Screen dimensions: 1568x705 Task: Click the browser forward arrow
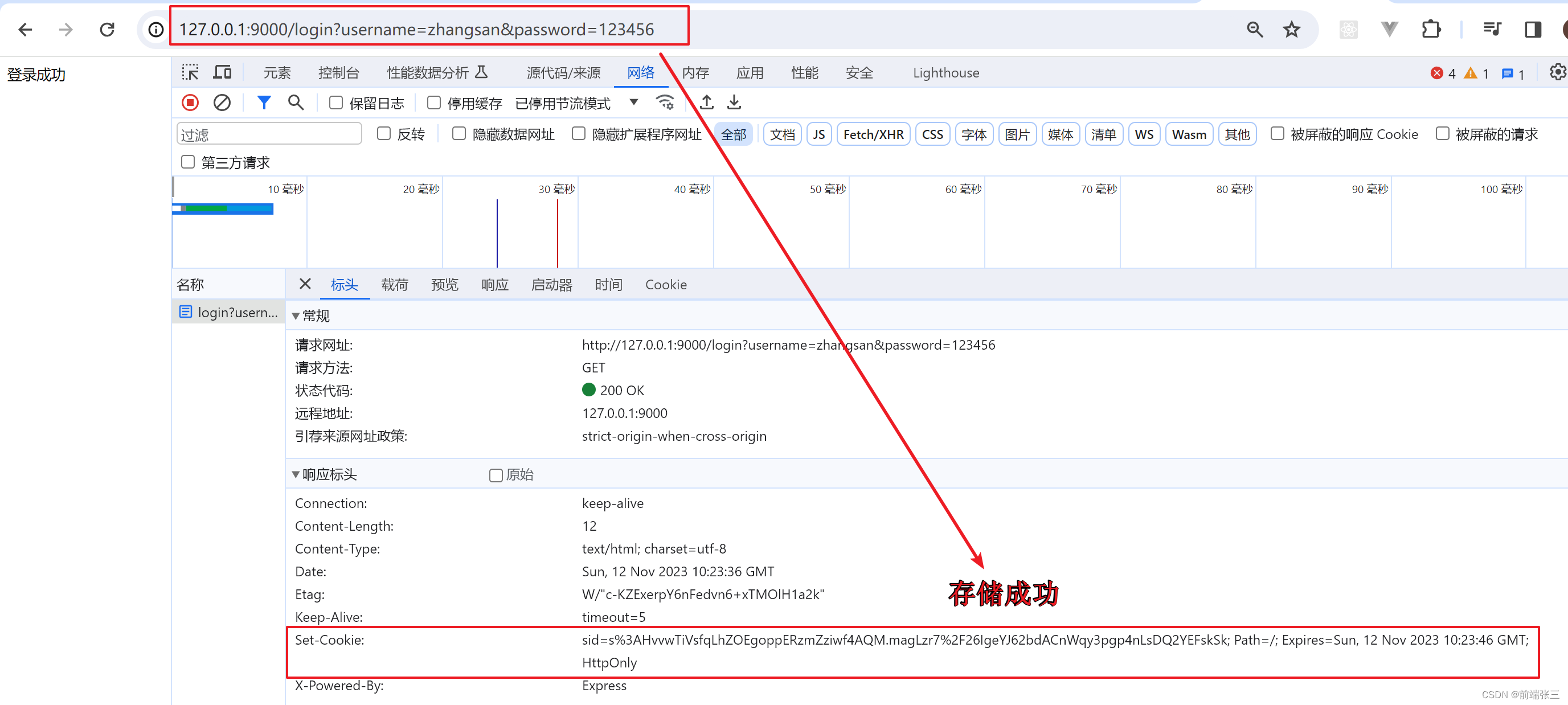pos(65,29)
